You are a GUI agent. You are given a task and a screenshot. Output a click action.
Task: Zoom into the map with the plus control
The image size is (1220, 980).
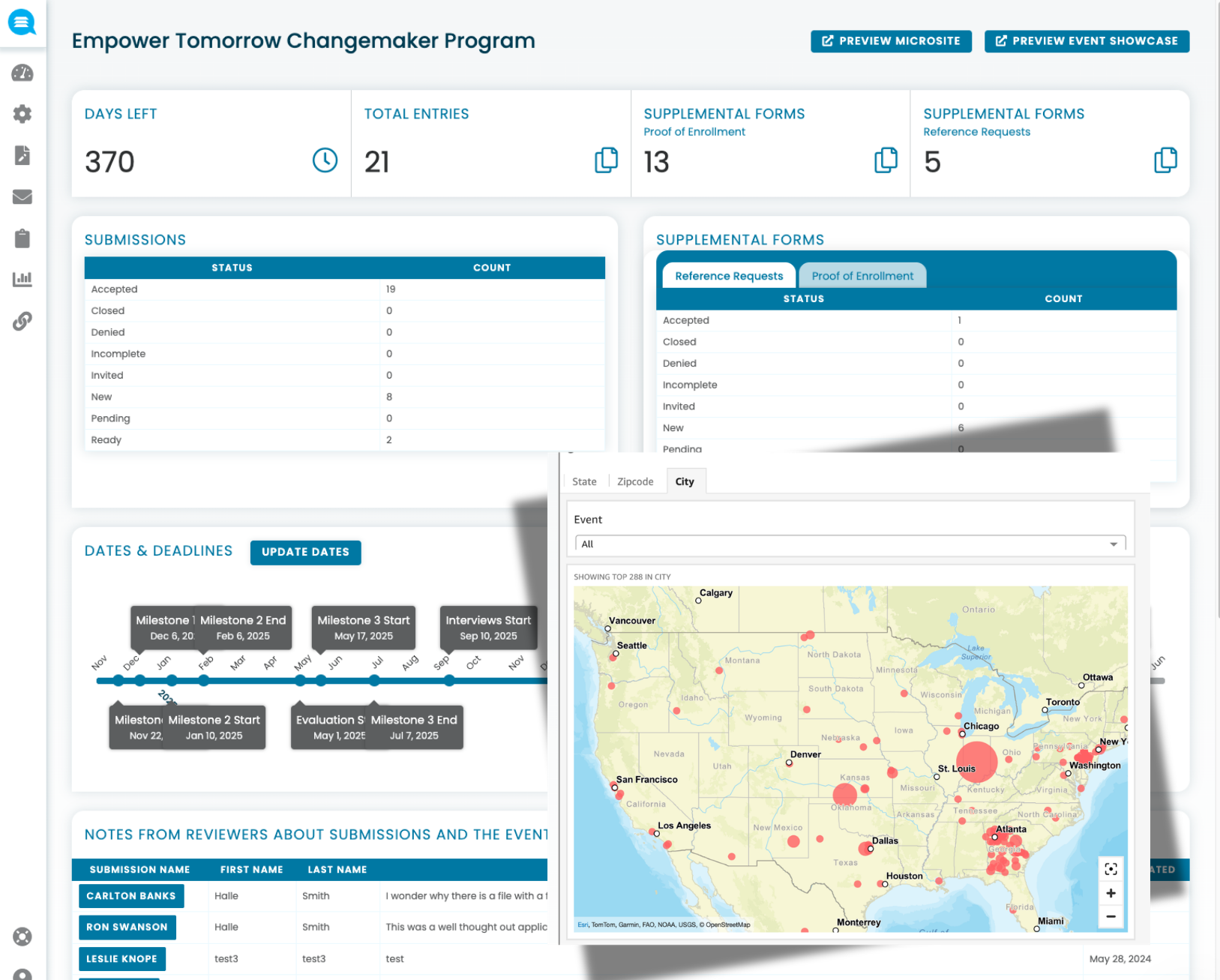(x=1111, y=892)
